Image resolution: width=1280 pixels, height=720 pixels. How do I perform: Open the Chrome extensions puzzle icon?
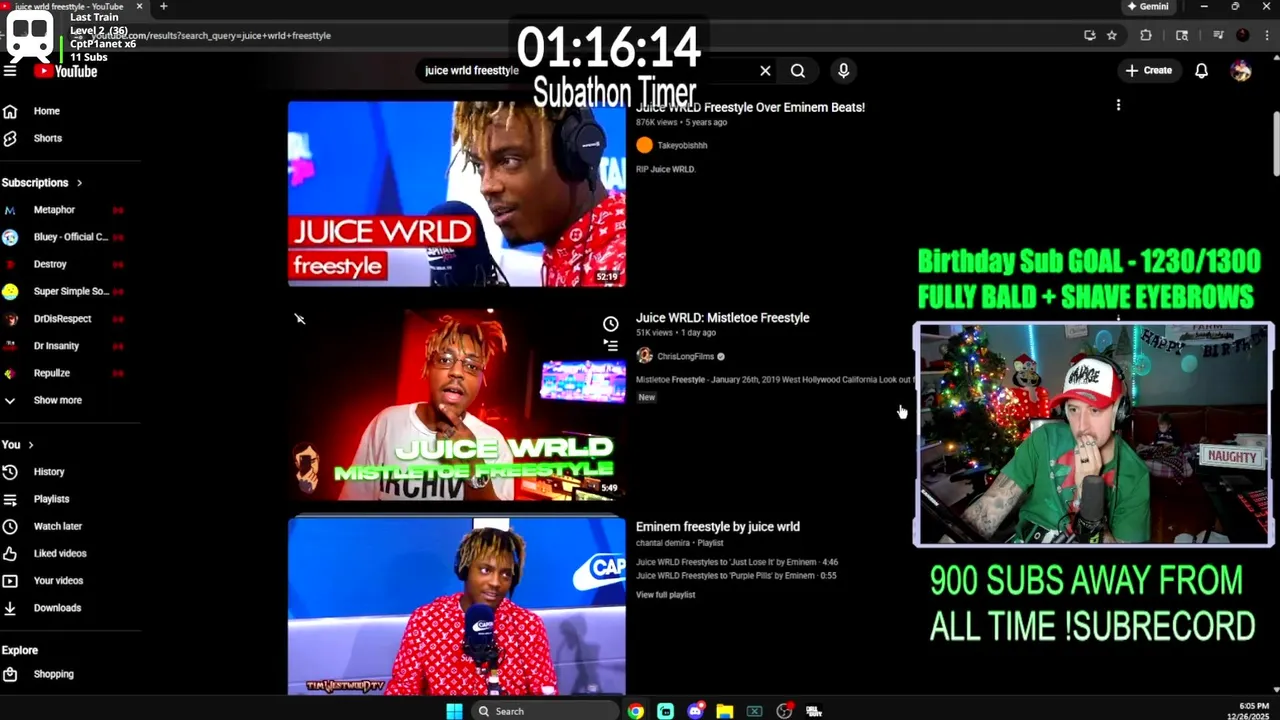tap(1146, 35)
